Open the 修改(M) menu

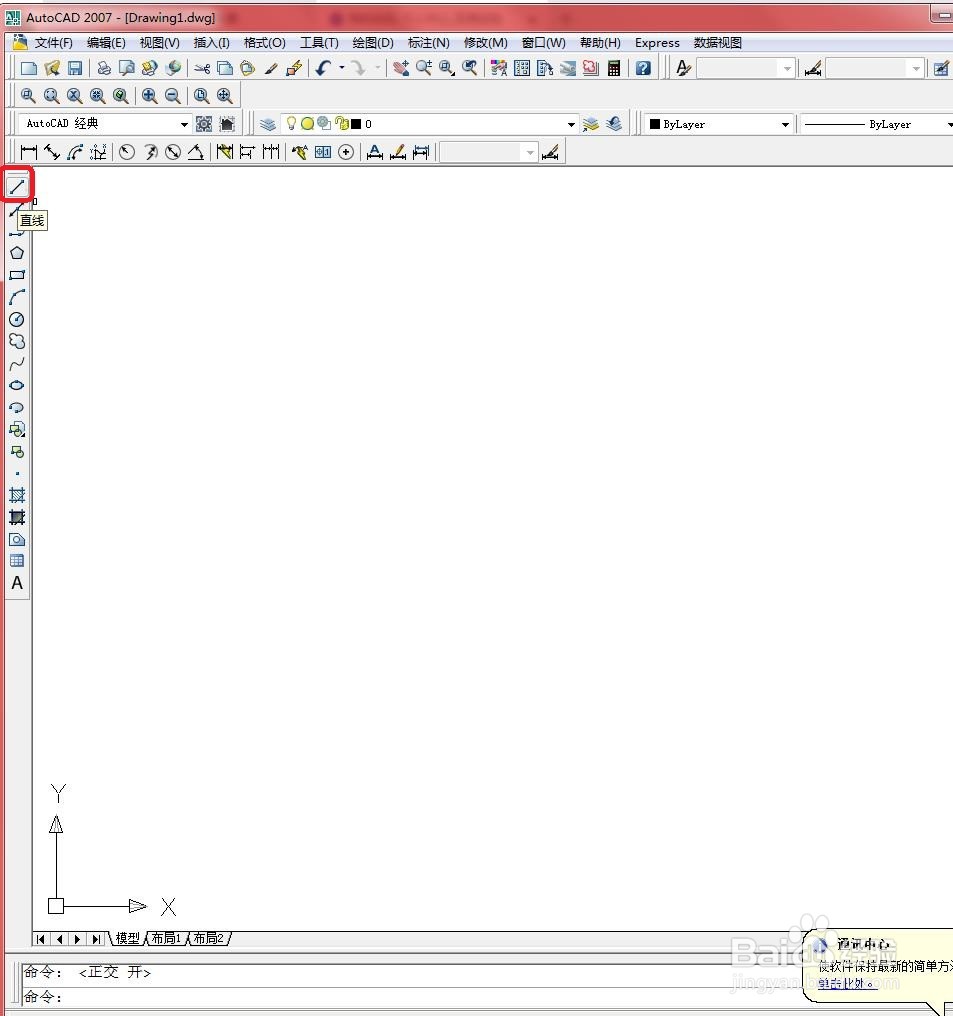point(486,43)
